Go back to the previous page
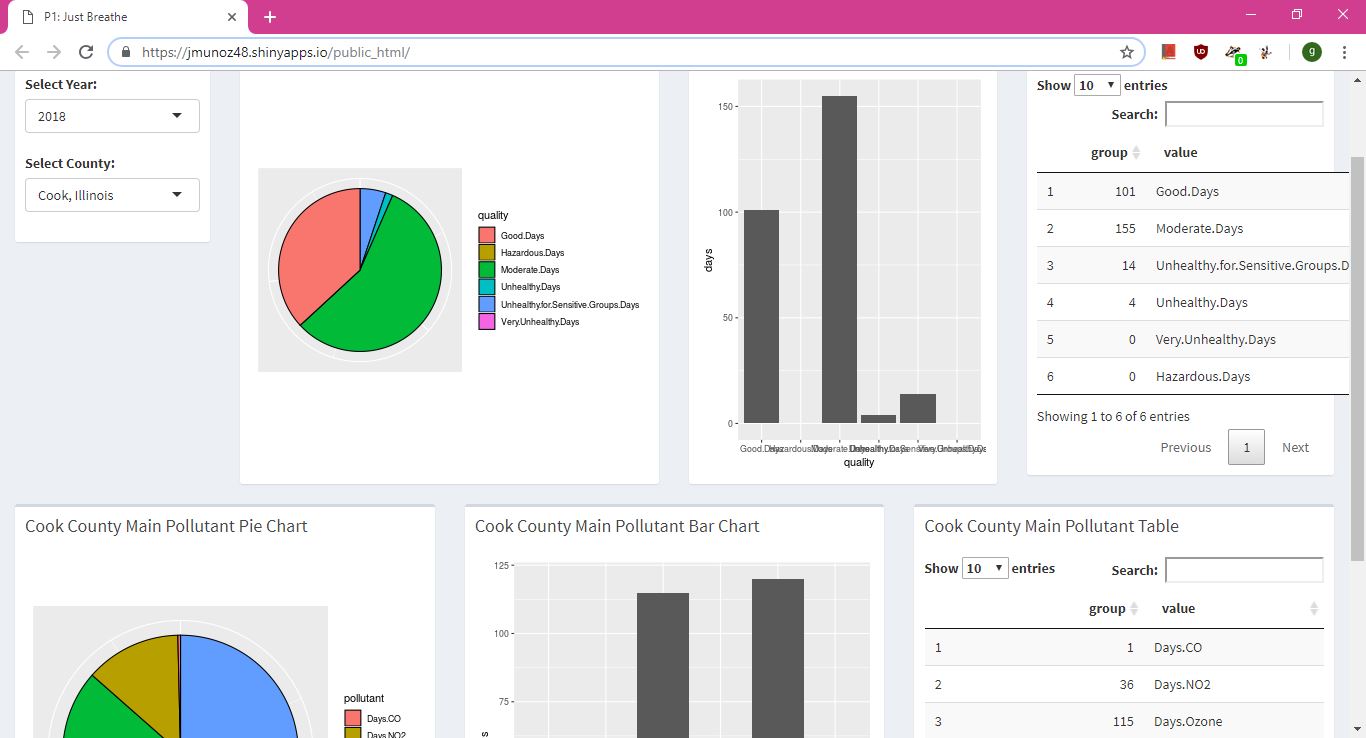Viewport: 1366px width, 738px height. click(22, 52)
